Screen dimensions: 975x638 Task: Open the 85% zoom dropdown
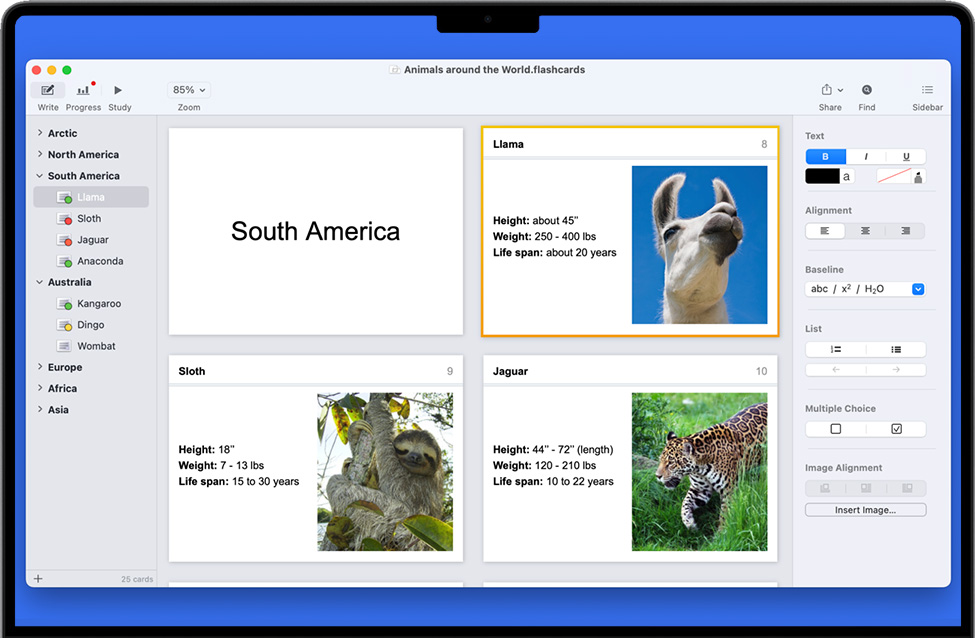click(x=189, y=90)
